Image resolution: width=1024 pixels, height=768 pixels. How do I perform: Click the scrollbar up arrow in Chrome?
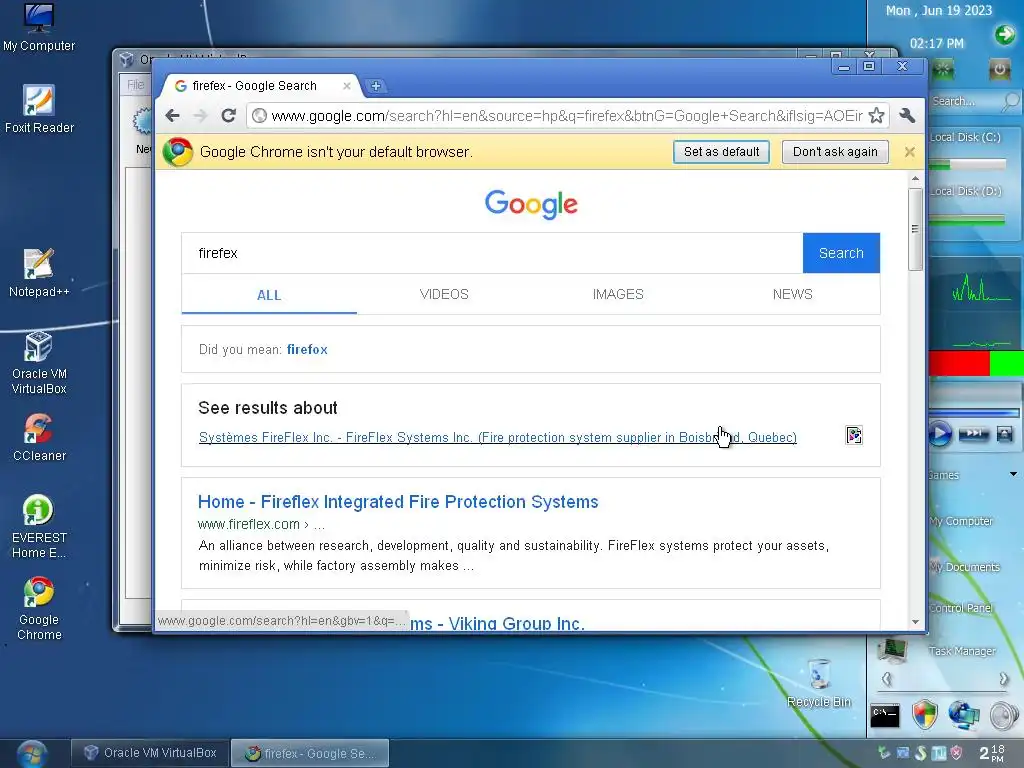point(915,178)
